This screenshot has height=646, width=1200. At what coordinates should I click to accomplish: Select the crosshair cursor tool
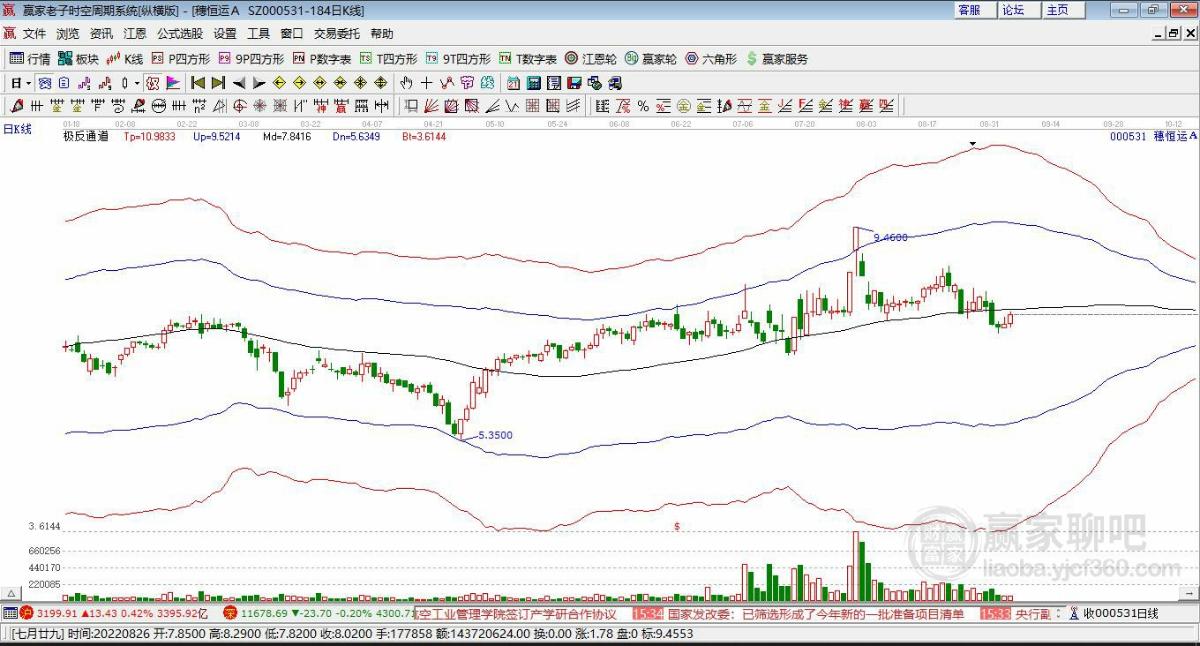pyautogui.click(x=426, y=83)
